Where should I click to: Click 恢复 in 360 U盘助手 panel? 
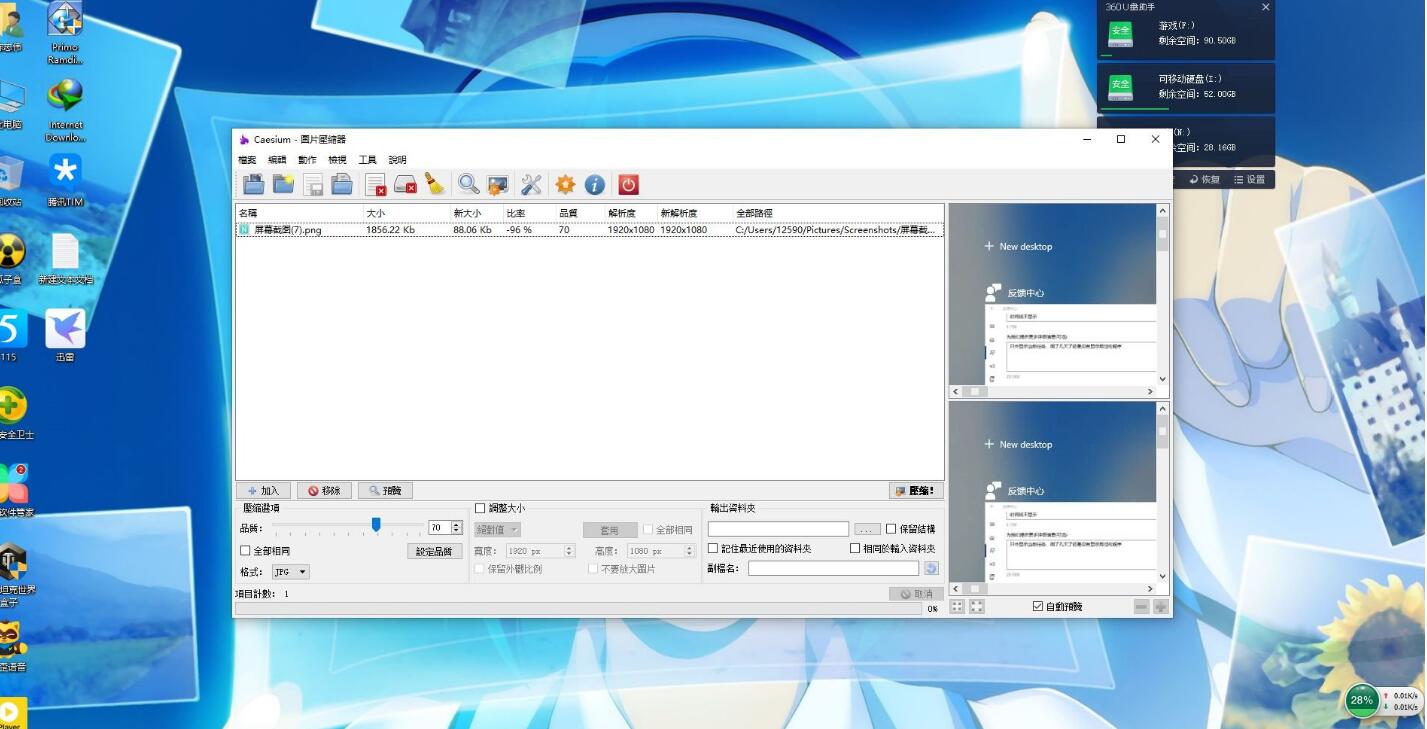pos(1205,180)
